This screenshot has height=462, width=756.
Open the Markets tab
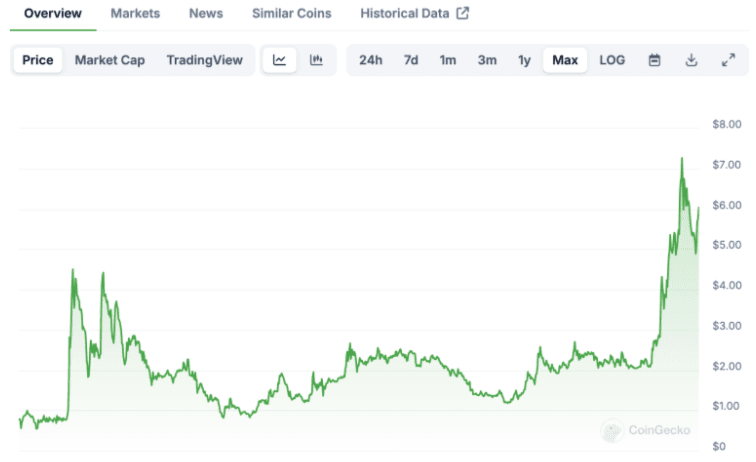click(x=135, y=14)
